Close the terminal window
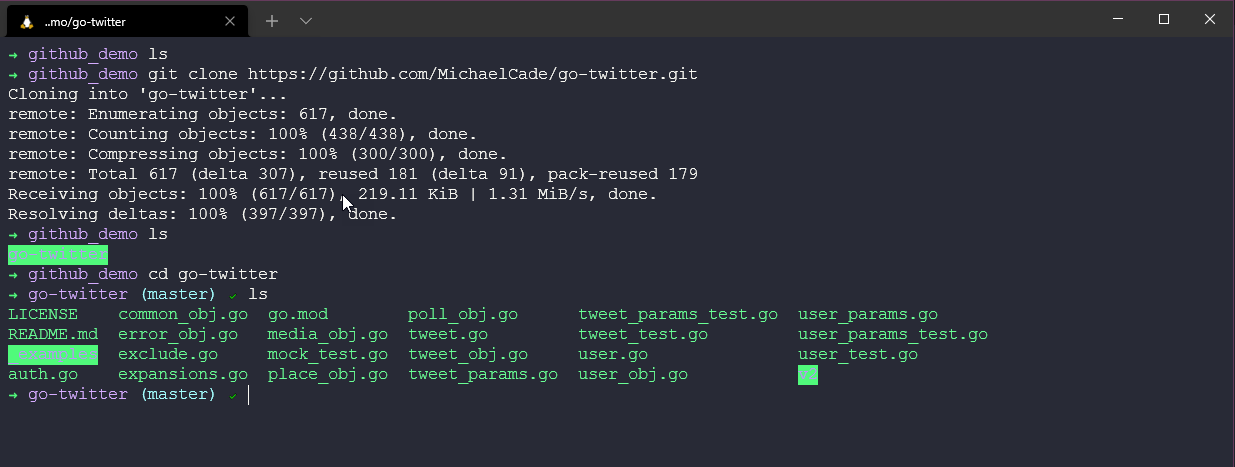1235x467 pixels. [1210, 19]
